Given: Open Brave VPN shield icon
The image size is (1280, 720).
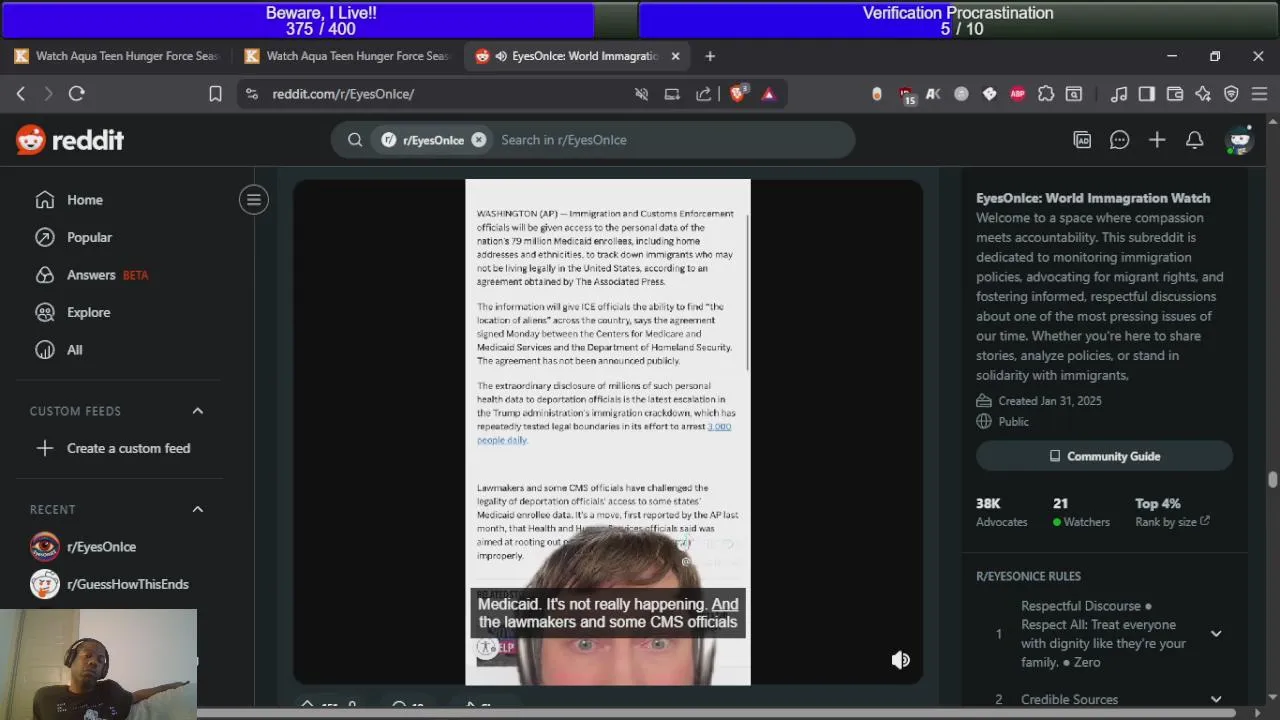Looking at the screenshot, I should 1231,94.
